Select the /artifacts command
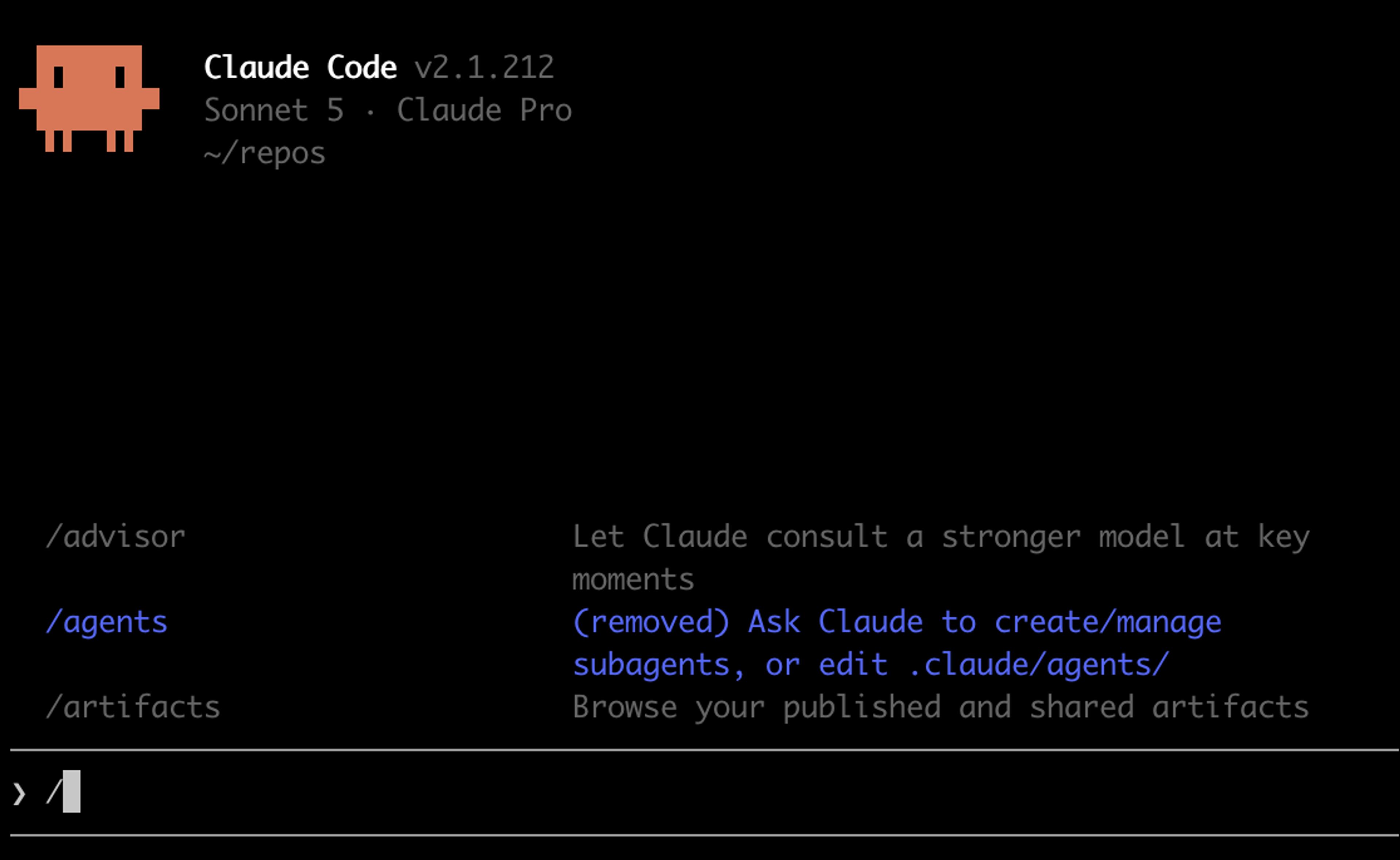Image resolution: width=1400 pixels, height=860 pixels. 133,707
